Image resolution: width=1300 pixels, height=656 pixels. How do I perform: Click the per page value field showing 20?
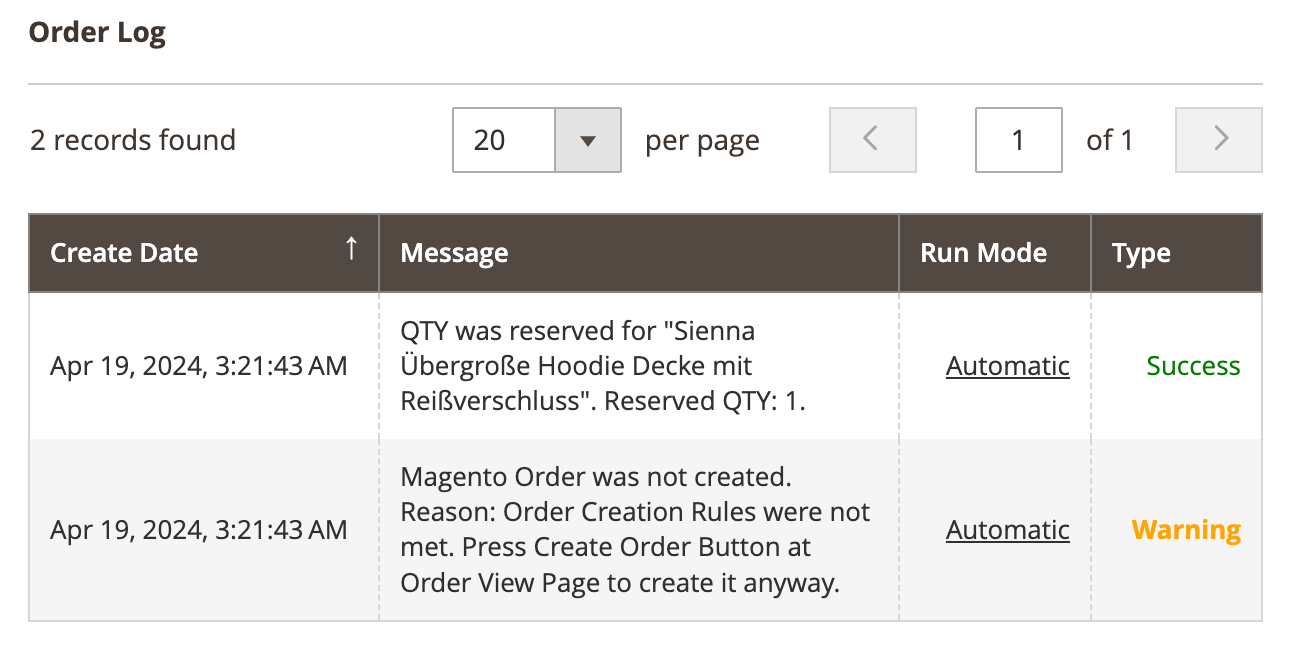point(503,140)
